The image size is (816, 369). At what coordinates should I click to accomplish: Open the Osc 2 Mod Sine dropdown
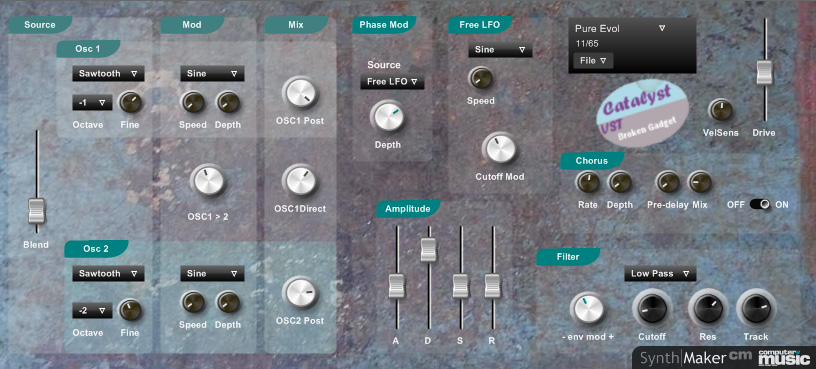[212, 274]
